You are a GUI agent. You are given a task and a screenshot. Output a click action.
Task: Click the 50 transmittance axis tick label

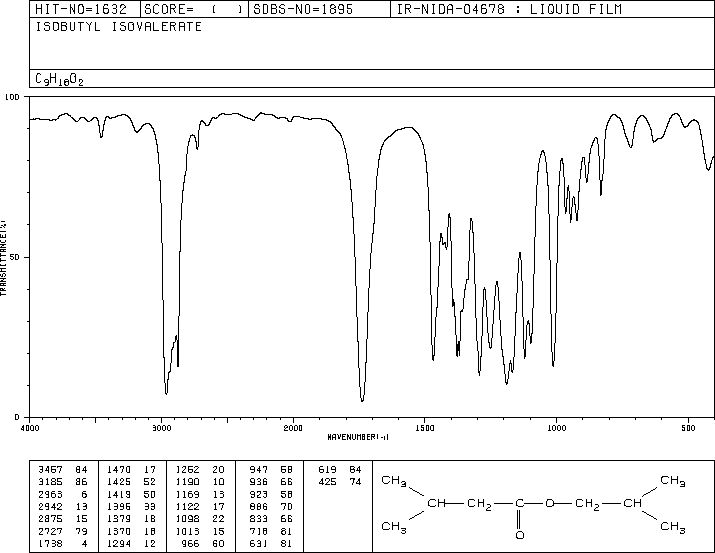(16, 257)
